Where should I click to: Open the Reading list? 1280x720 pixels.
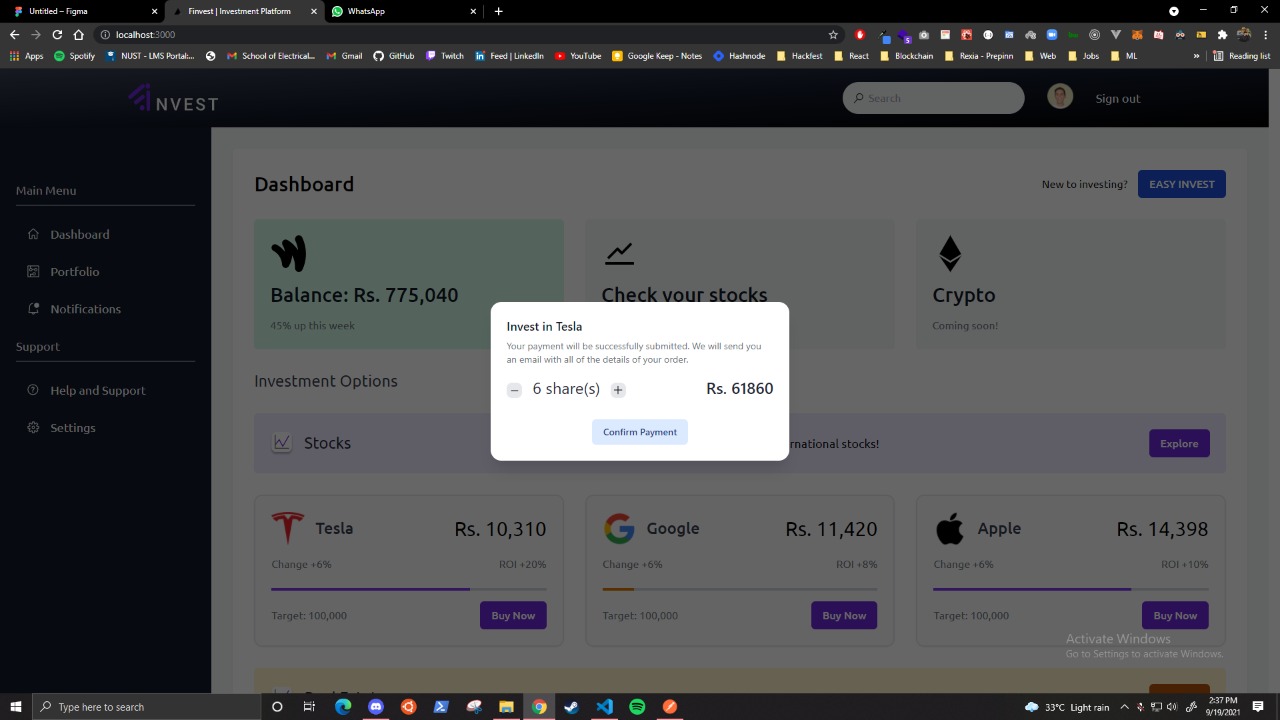pyautogui.click(x=1241, y=56)
